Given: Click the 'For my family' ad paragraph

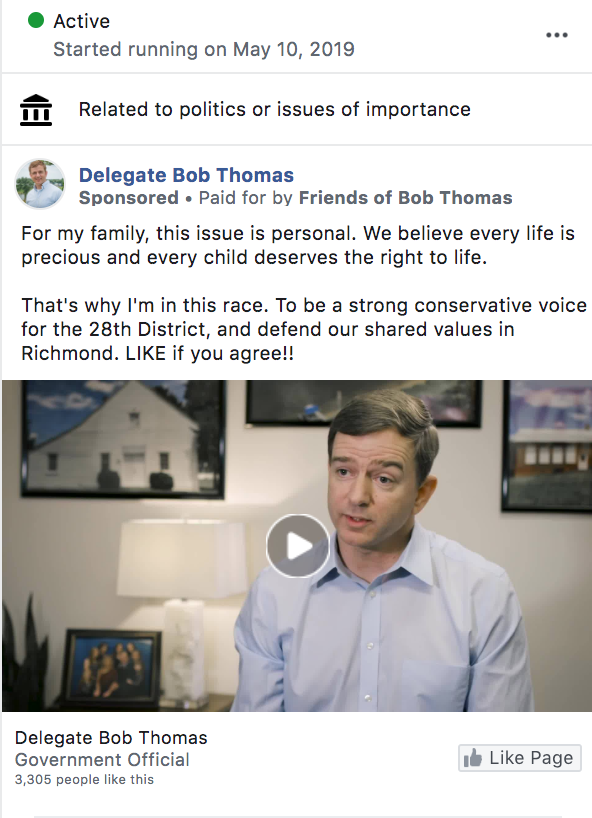Looking at the screenshot, I should coord(298,245).
